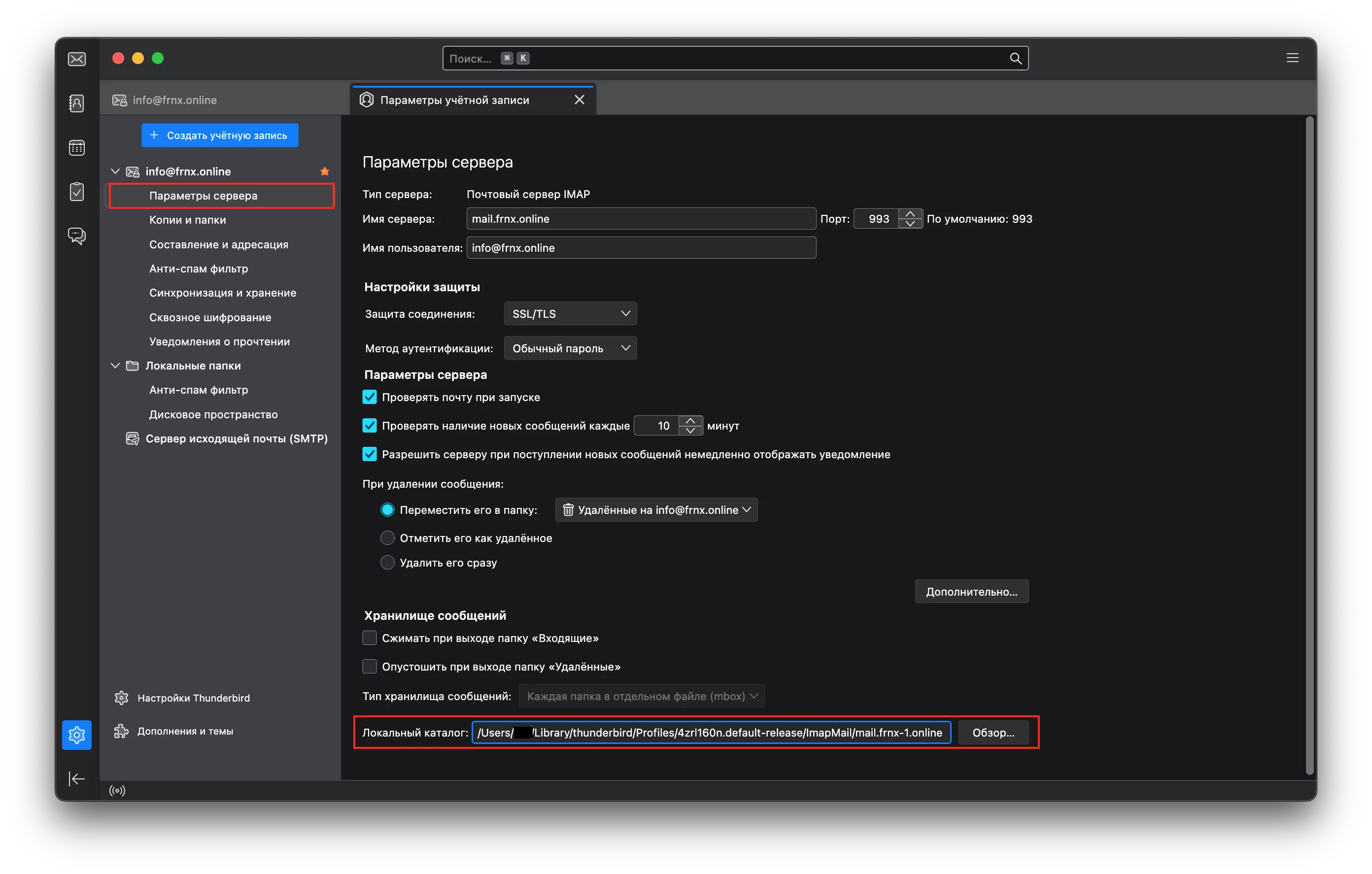Open the Calendar space icon
The width and height of the screenshot is (1372, 874).
(x=76, y=148)
